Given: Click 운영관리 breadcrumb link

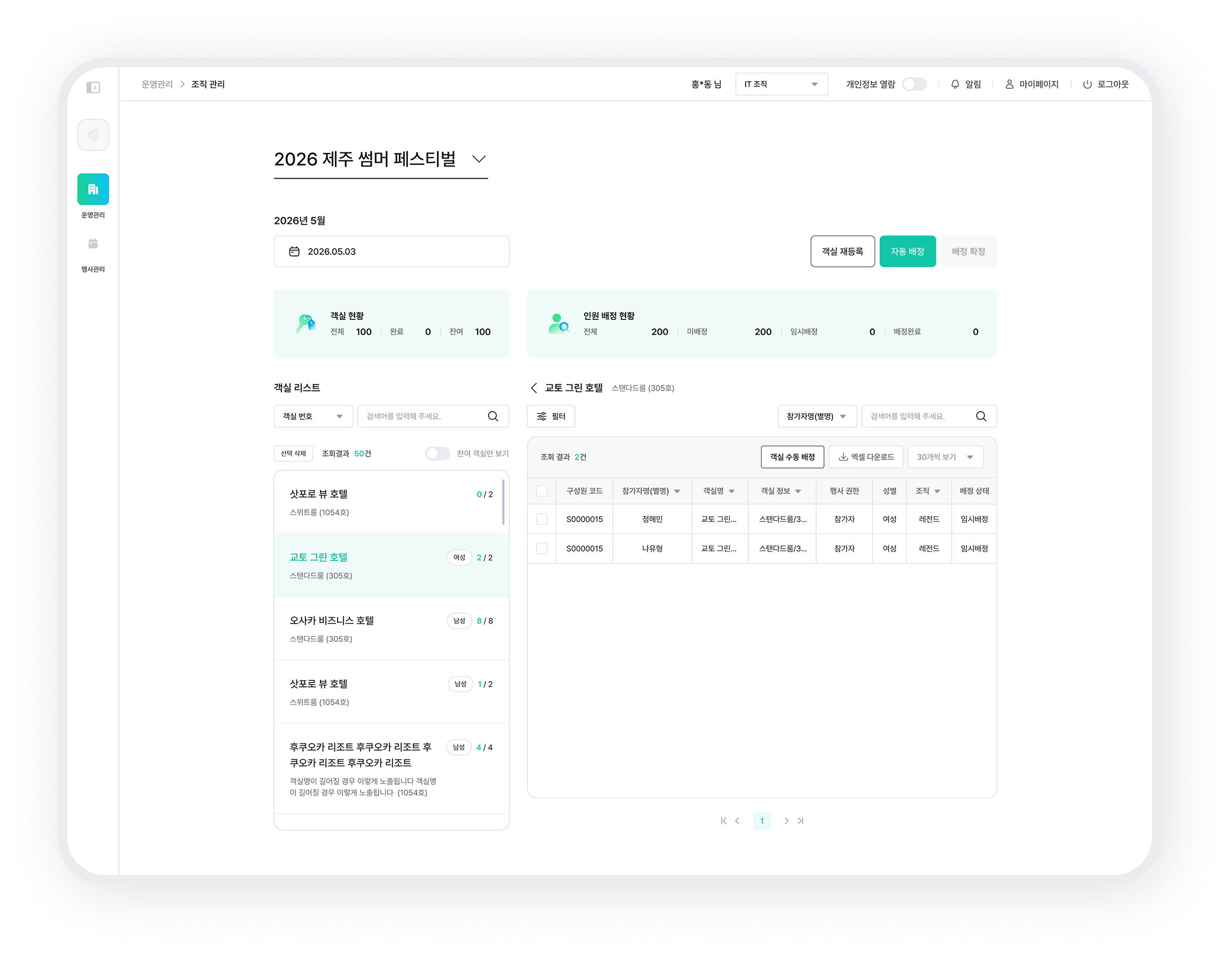Looking at the screenshot, I should tap(157, 84).
